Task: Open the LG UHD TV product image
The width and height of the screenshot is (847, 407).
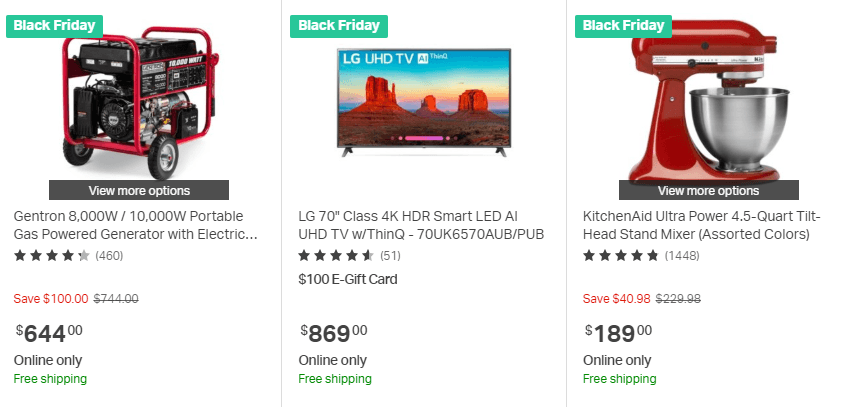Action: pyautogui.click(x=423, y=100)
